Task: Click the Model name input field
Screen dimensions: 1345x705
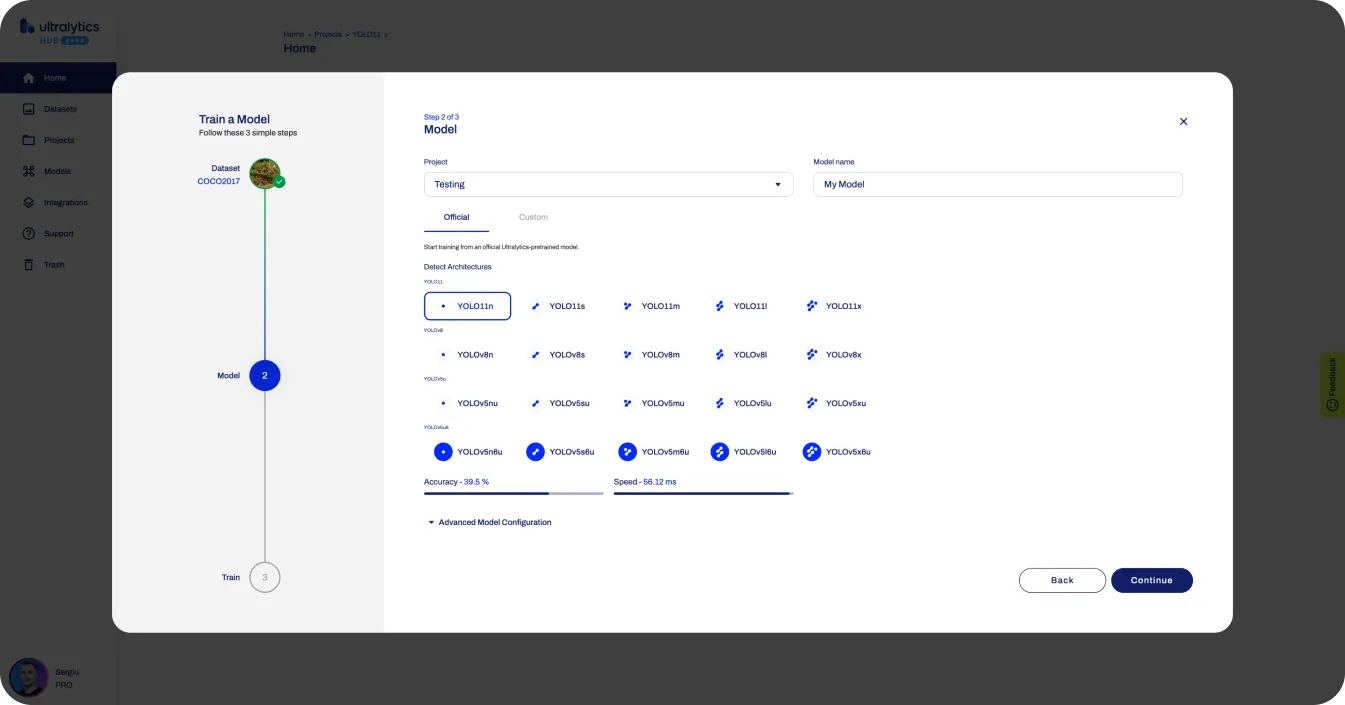Action: [x=998, y=184]
